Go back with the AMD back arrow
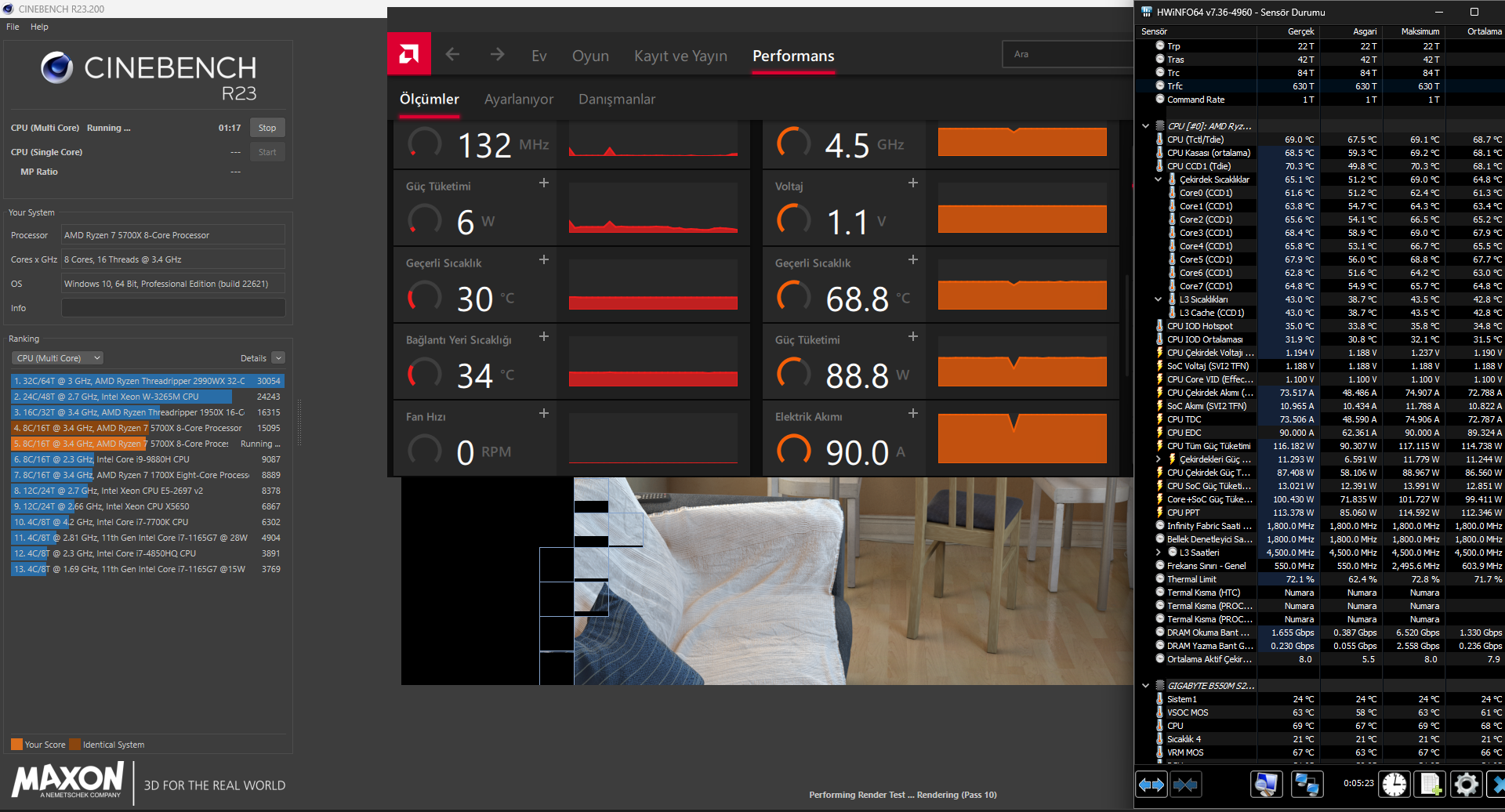This screenshot has height=812, width=1505. pos(452,54)
